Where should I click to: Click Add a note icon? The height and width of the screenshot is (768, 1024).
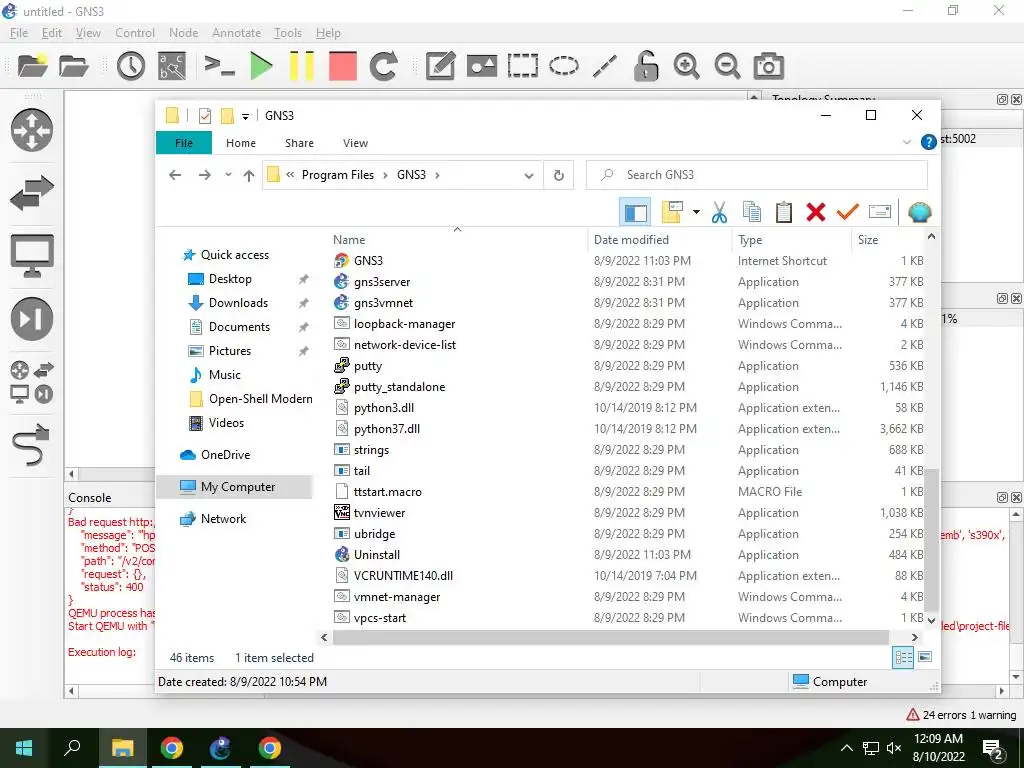coord(440,66)
